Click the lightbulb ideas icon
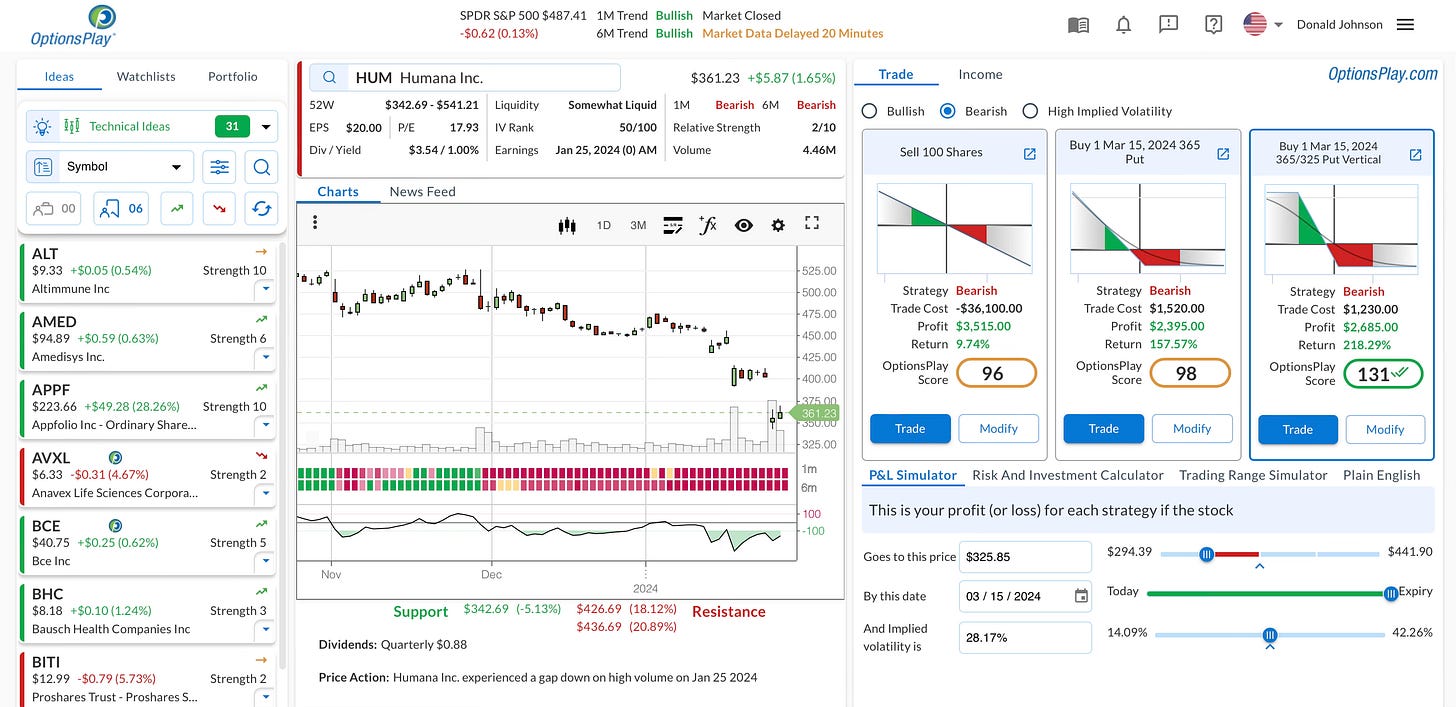1456x707 pixels. point(42,126)
